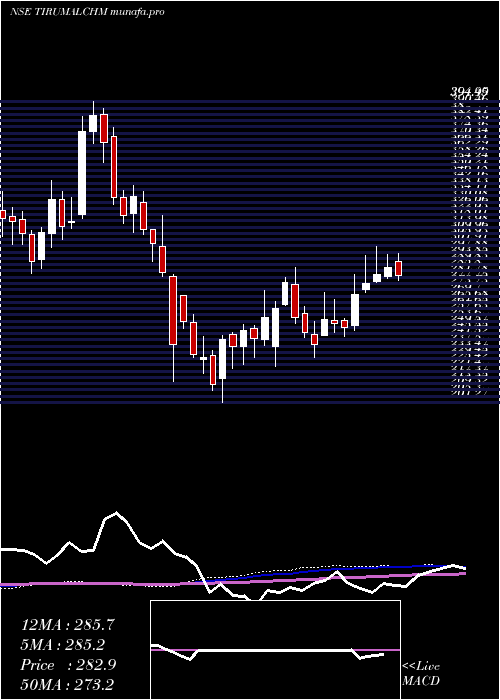The height and width of the screenshot is (700, 500).
Task: Click the 394.99 top price label
Action: [x=468, y=92]
